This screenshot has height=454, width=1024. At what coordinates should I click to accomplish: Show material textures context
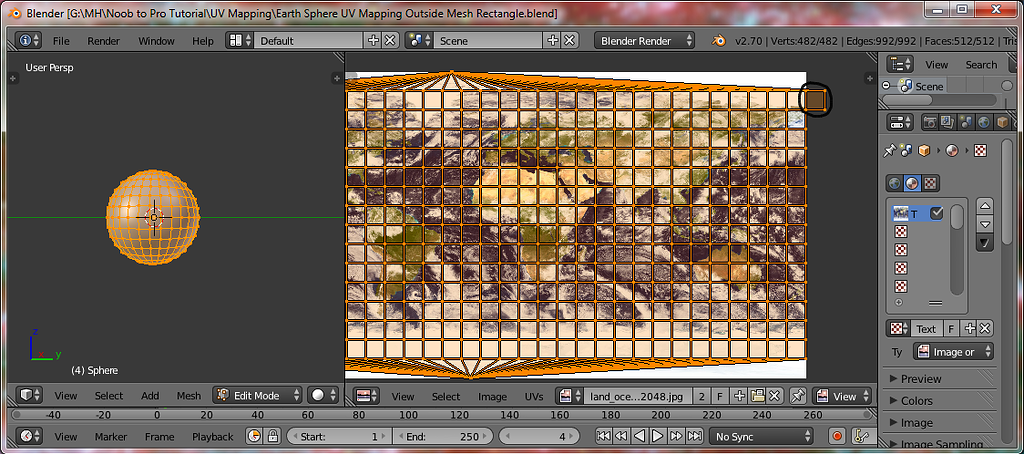(912, 183)
